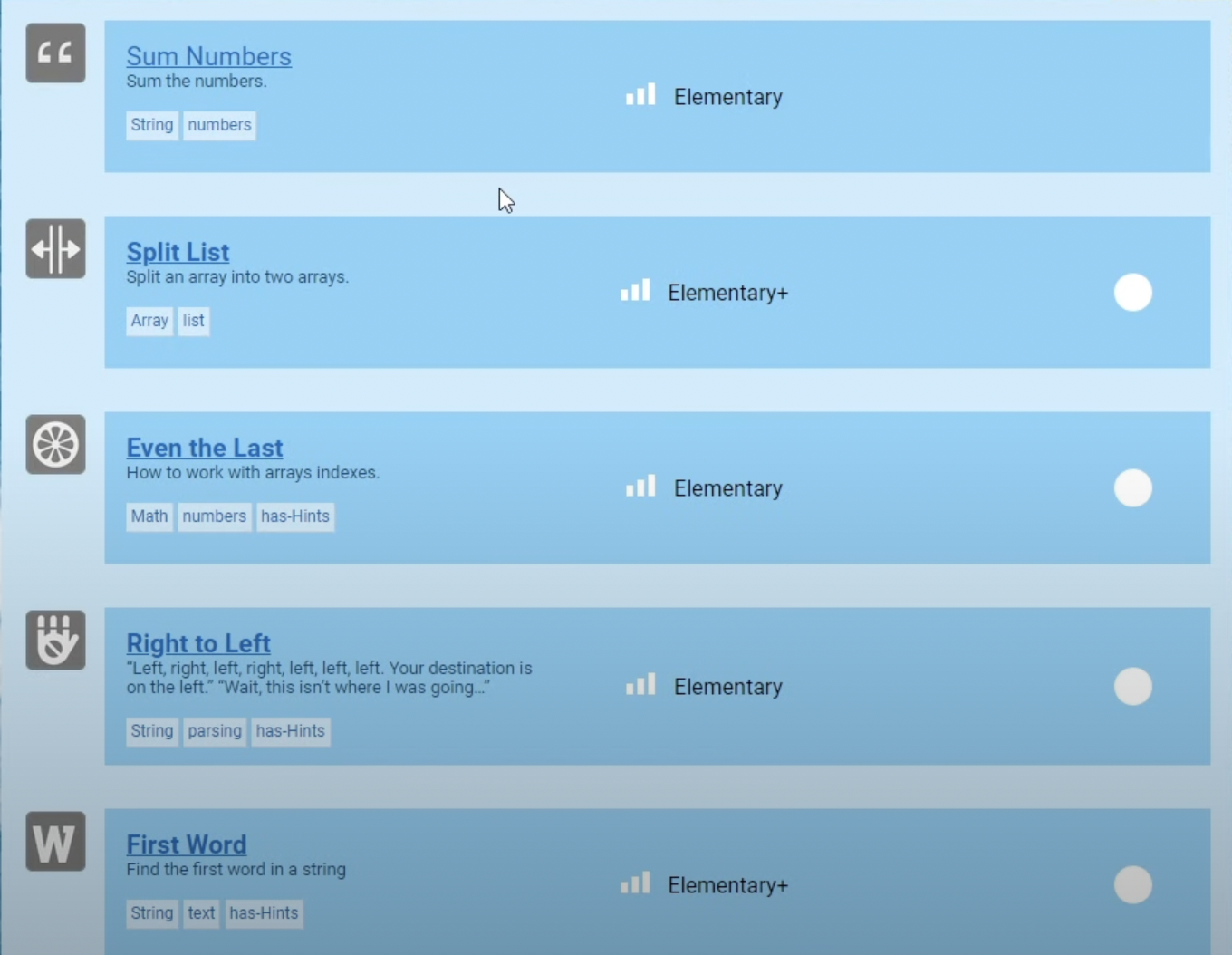Screen dimensions: 1232x955
Task: Open the Right to Left mission
Action: pos(198,643)
